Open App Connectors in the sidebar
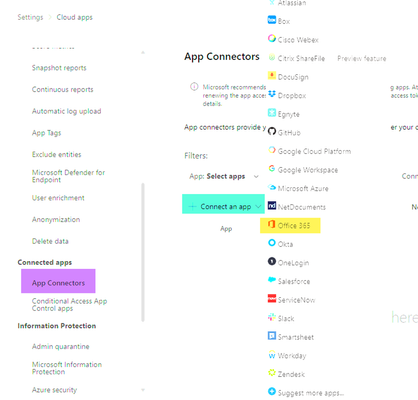 58,283
